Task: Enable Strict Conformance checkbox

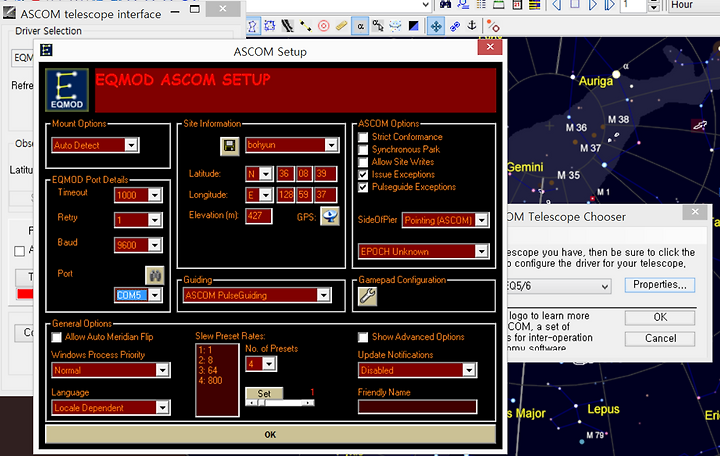Action: tap(363, 137)
